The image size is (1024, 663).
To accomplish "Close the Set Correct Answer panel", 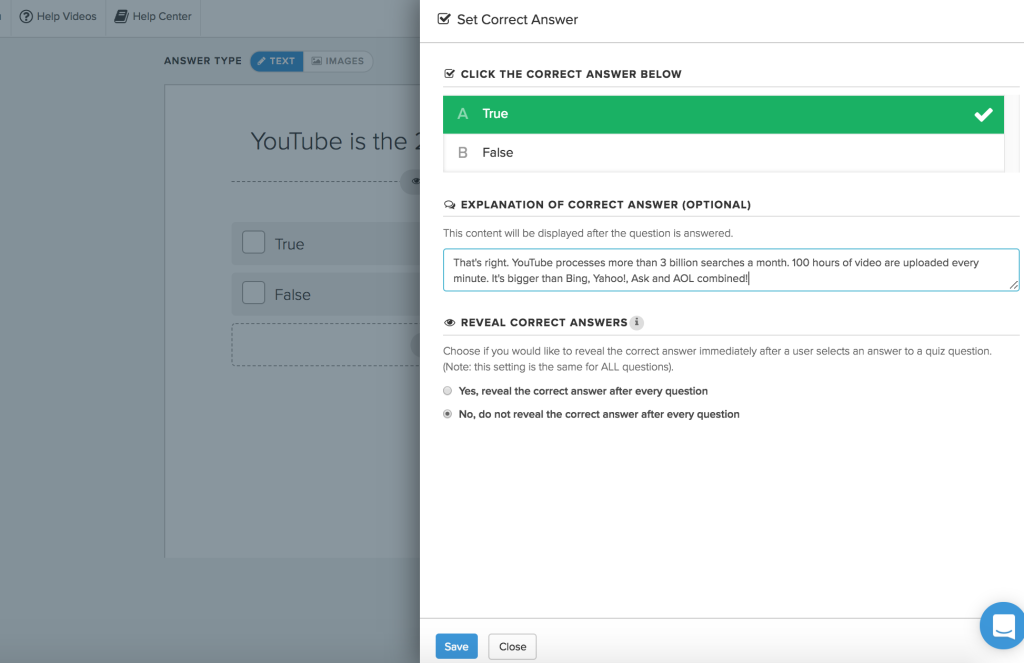I will click(512, 646).
